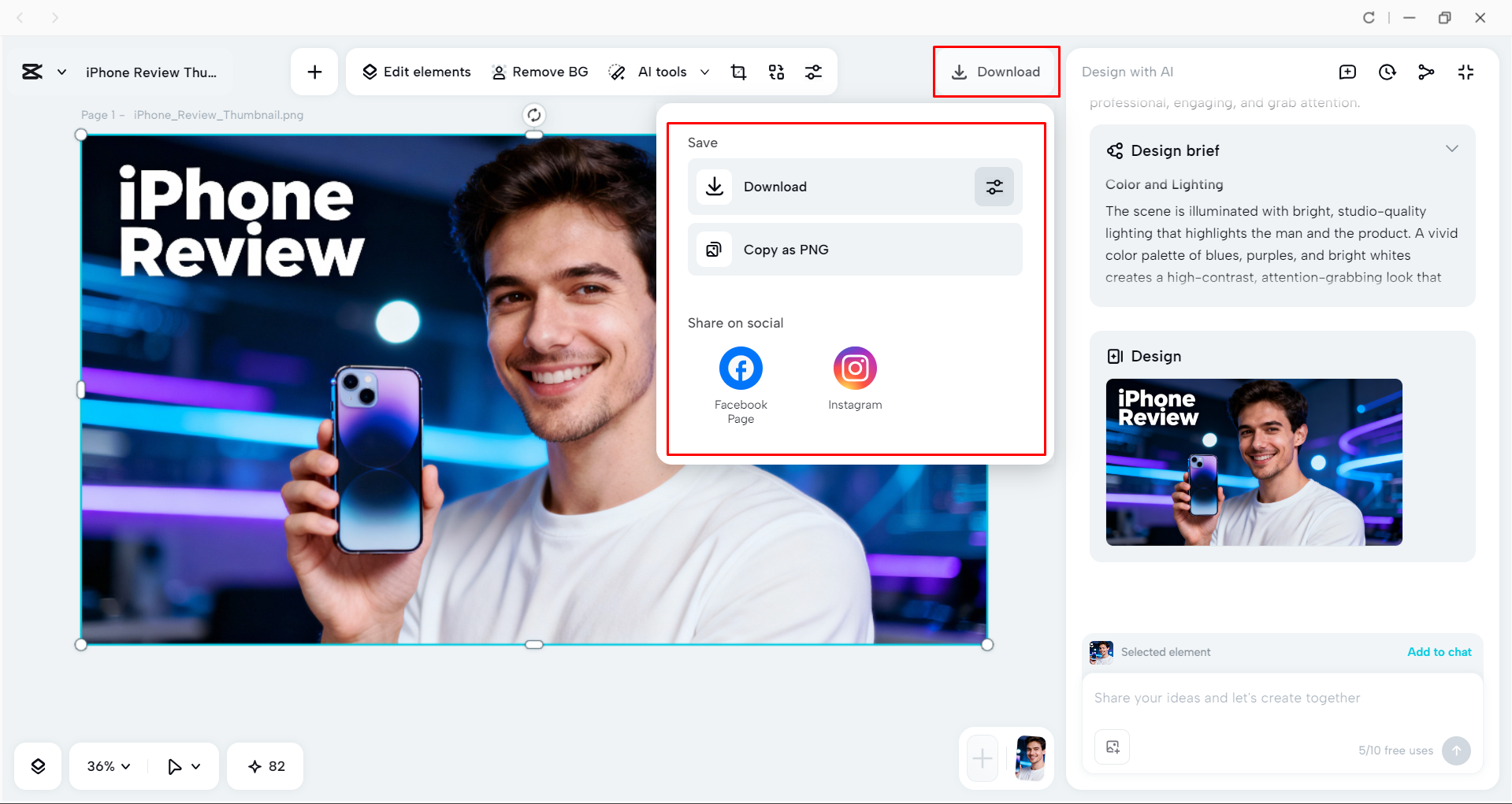Select Remove BG tool
The height and width of the screenshot is (804, 1512).
[x=540, y=72]
